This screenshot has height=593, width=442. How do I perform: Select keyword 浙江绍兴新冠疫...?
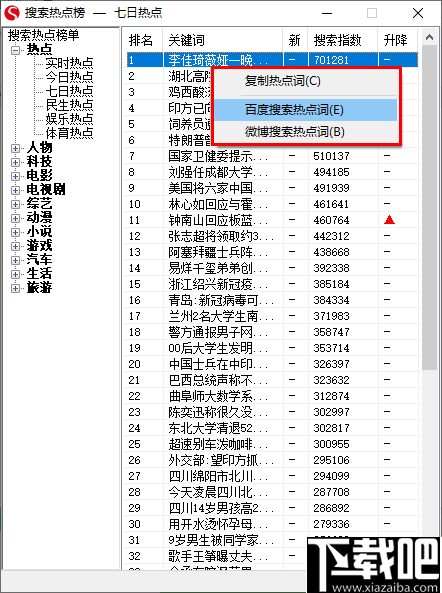[218, 284]
